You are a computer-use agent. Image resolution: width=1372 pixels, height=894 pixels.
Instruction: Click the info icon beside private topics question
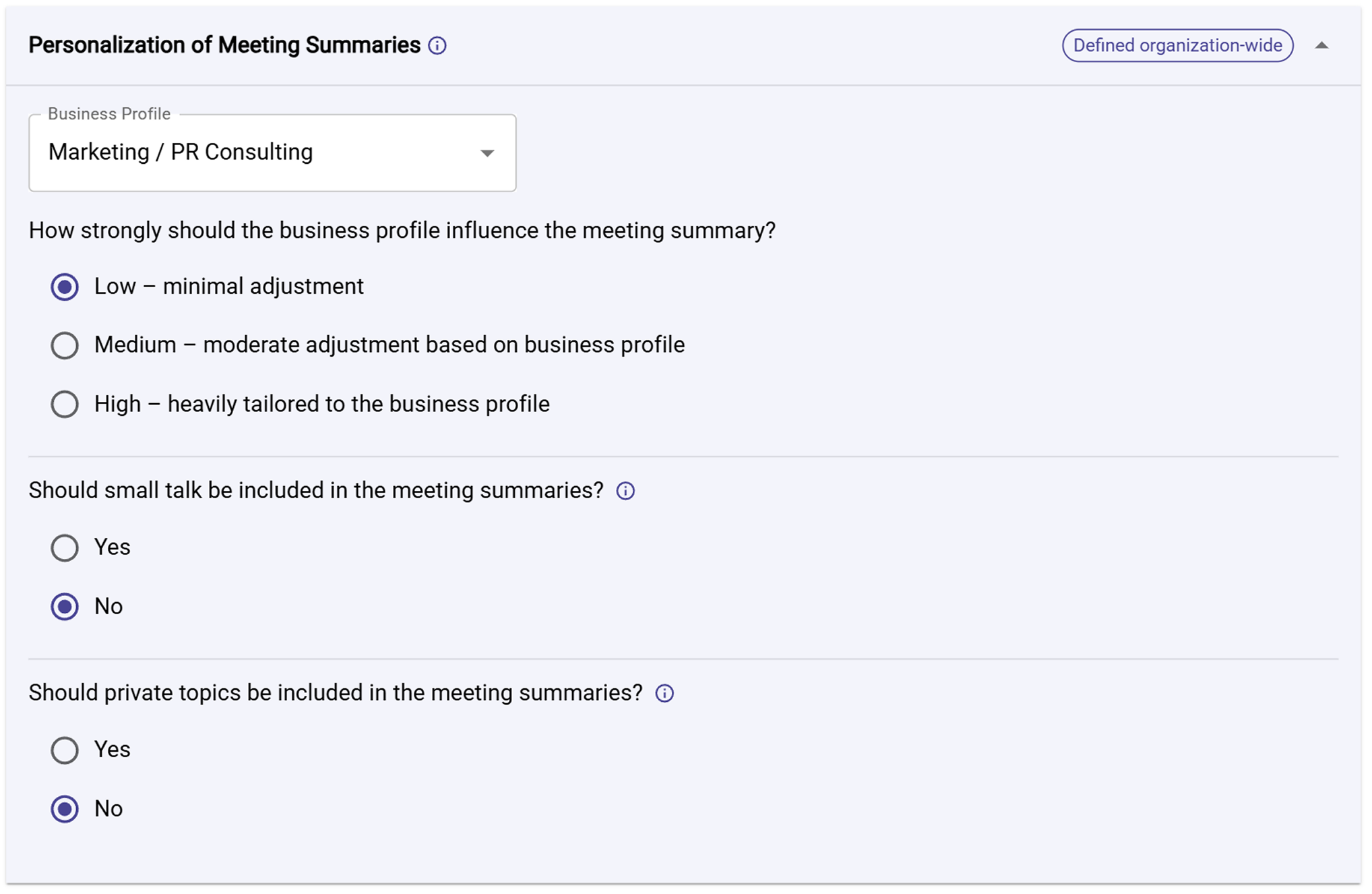coord(664,693)
